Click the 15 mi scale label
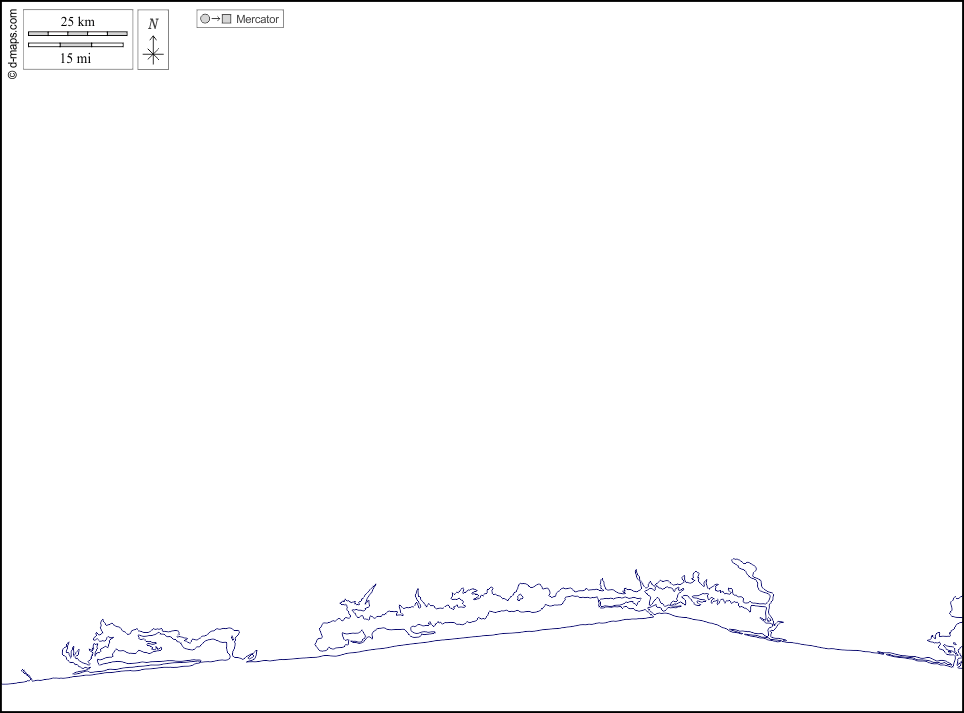Image resolution: width=964 pixels, height=713 pixels. click(75, 58)
